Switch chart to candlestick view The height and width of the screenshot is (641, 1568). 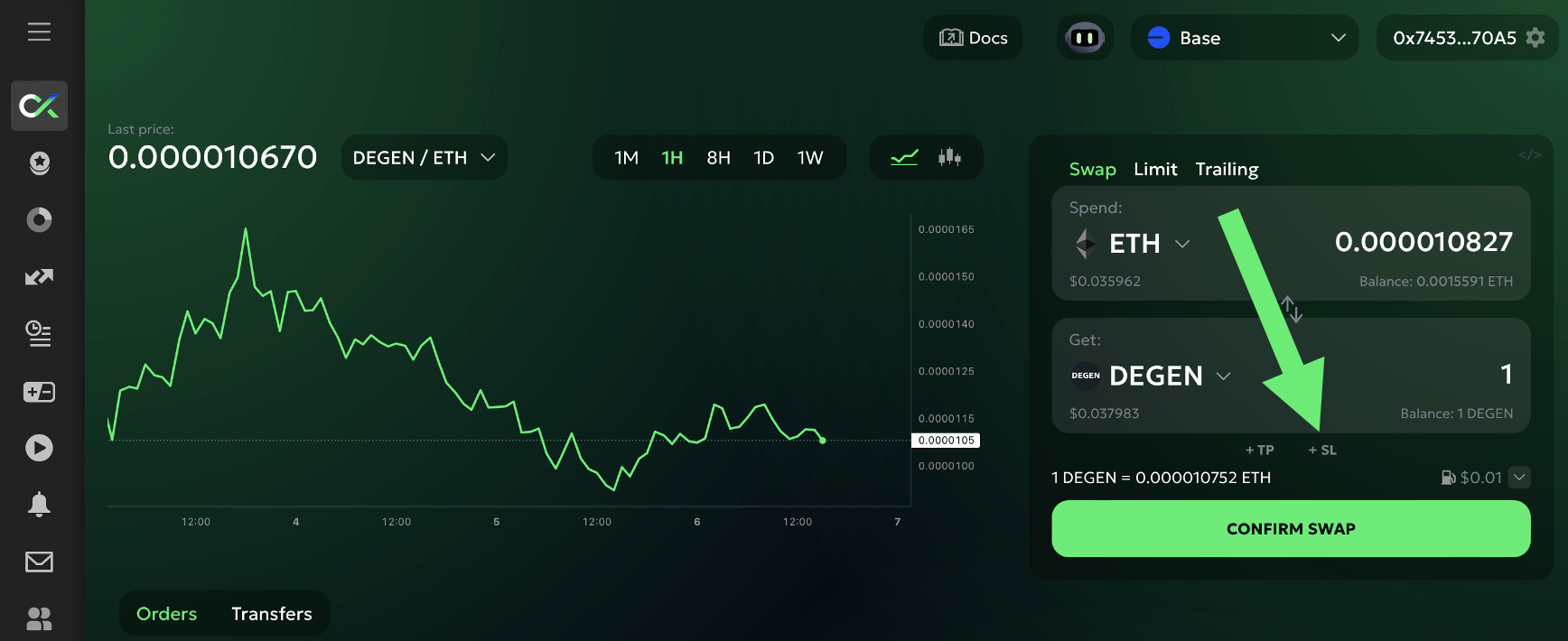(x=949, y=158)
